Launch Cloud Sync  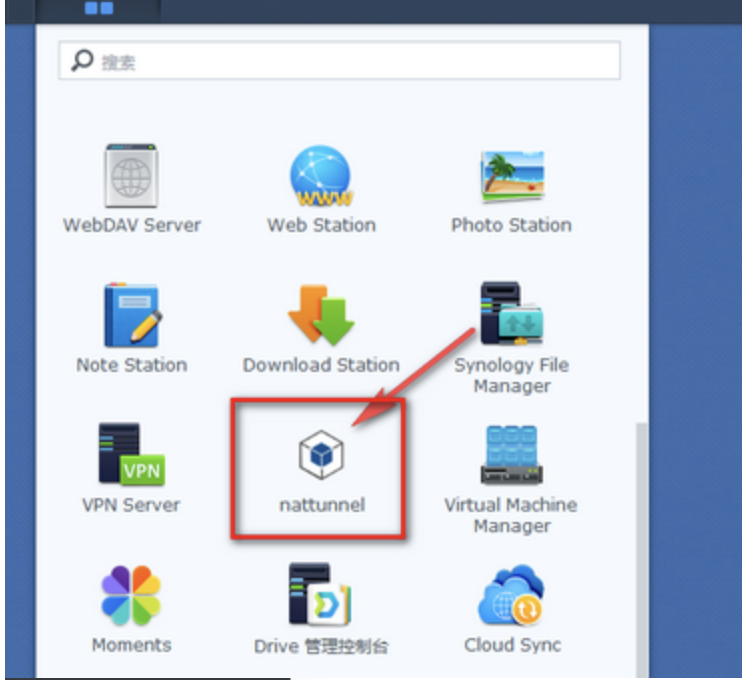512,595
